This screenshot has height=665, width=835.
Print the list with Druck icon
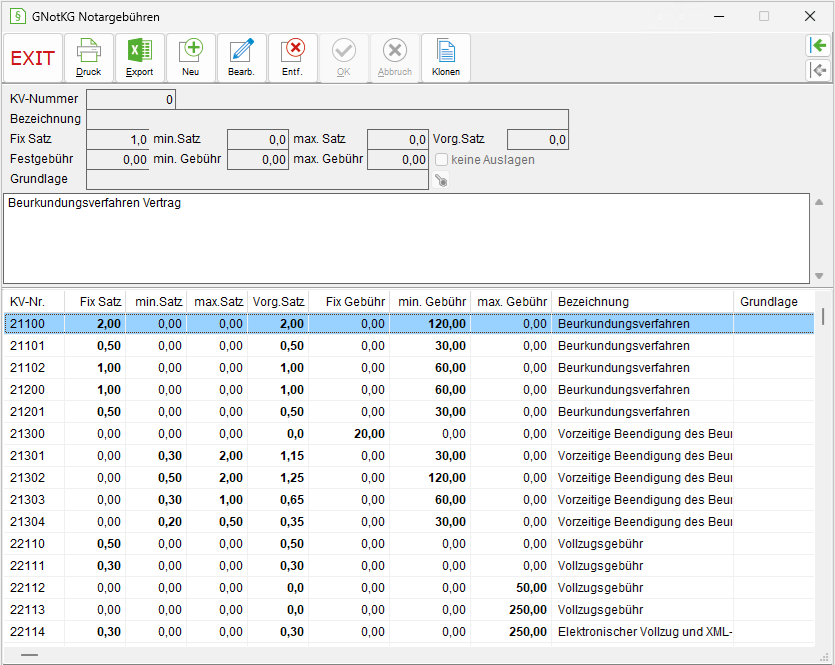tap(88, 58)
